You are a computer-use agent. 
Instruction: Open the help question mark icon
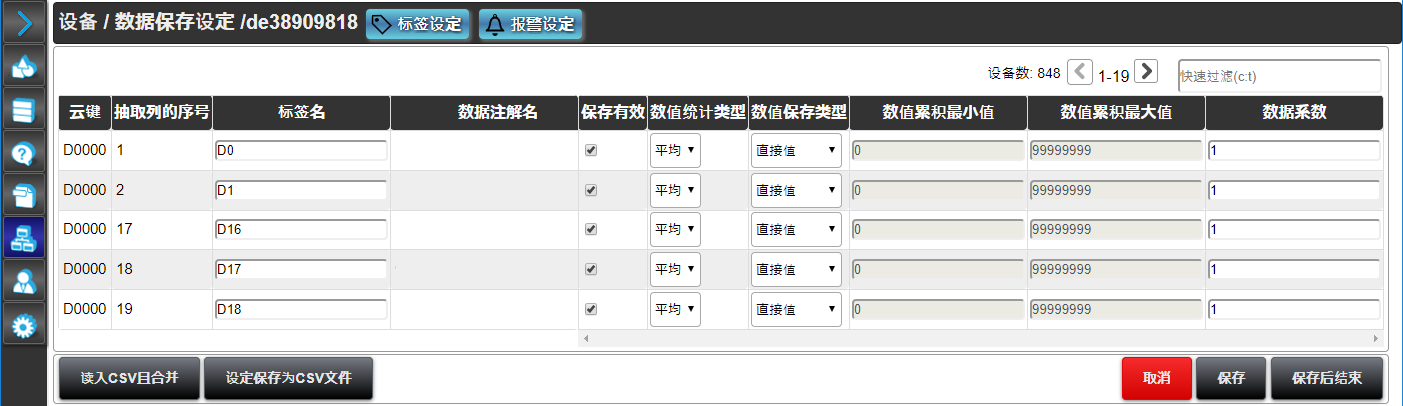click(23, 153)
